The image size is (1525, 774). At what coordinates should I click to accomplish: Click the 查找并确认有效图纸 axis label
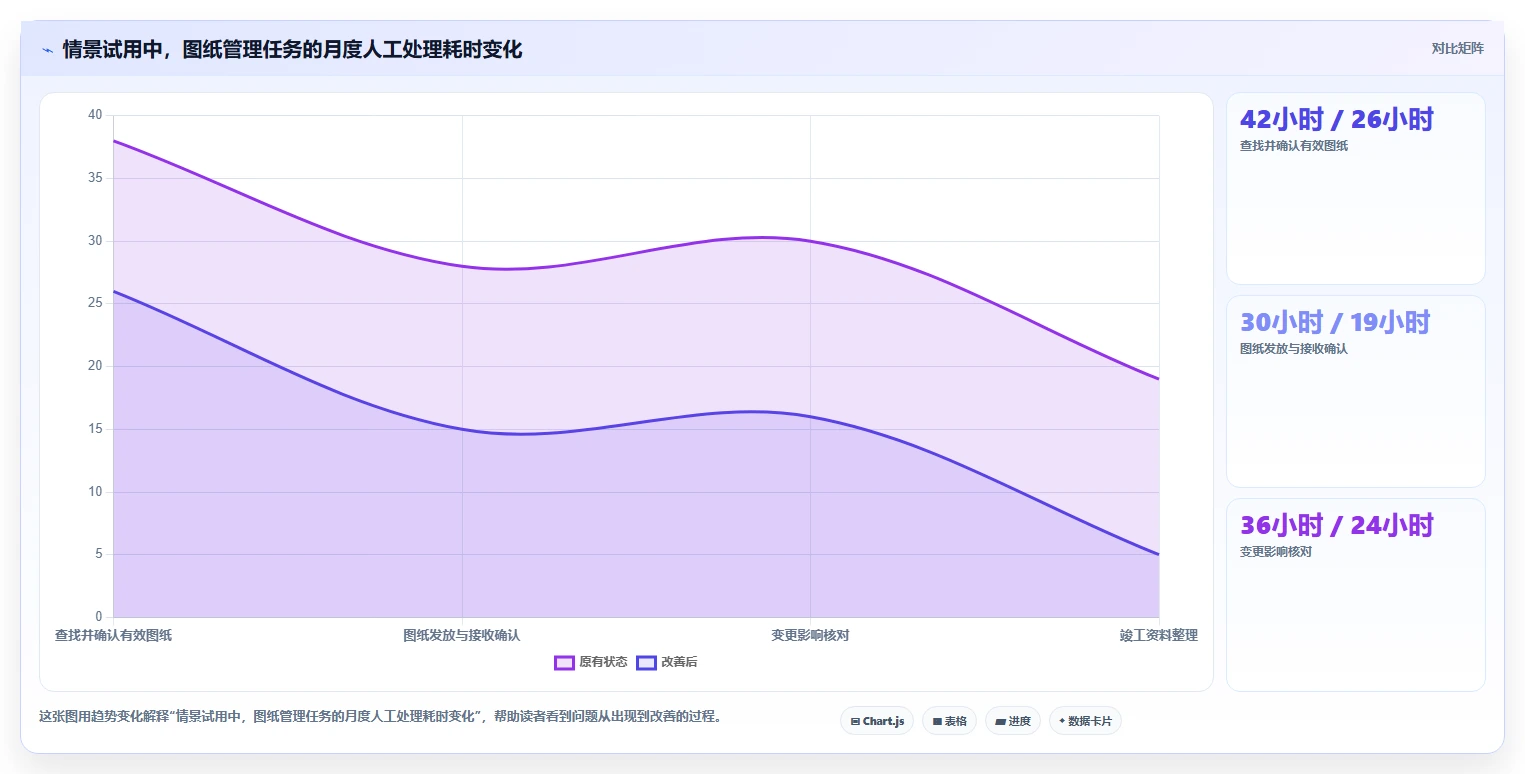pos(113,635)
